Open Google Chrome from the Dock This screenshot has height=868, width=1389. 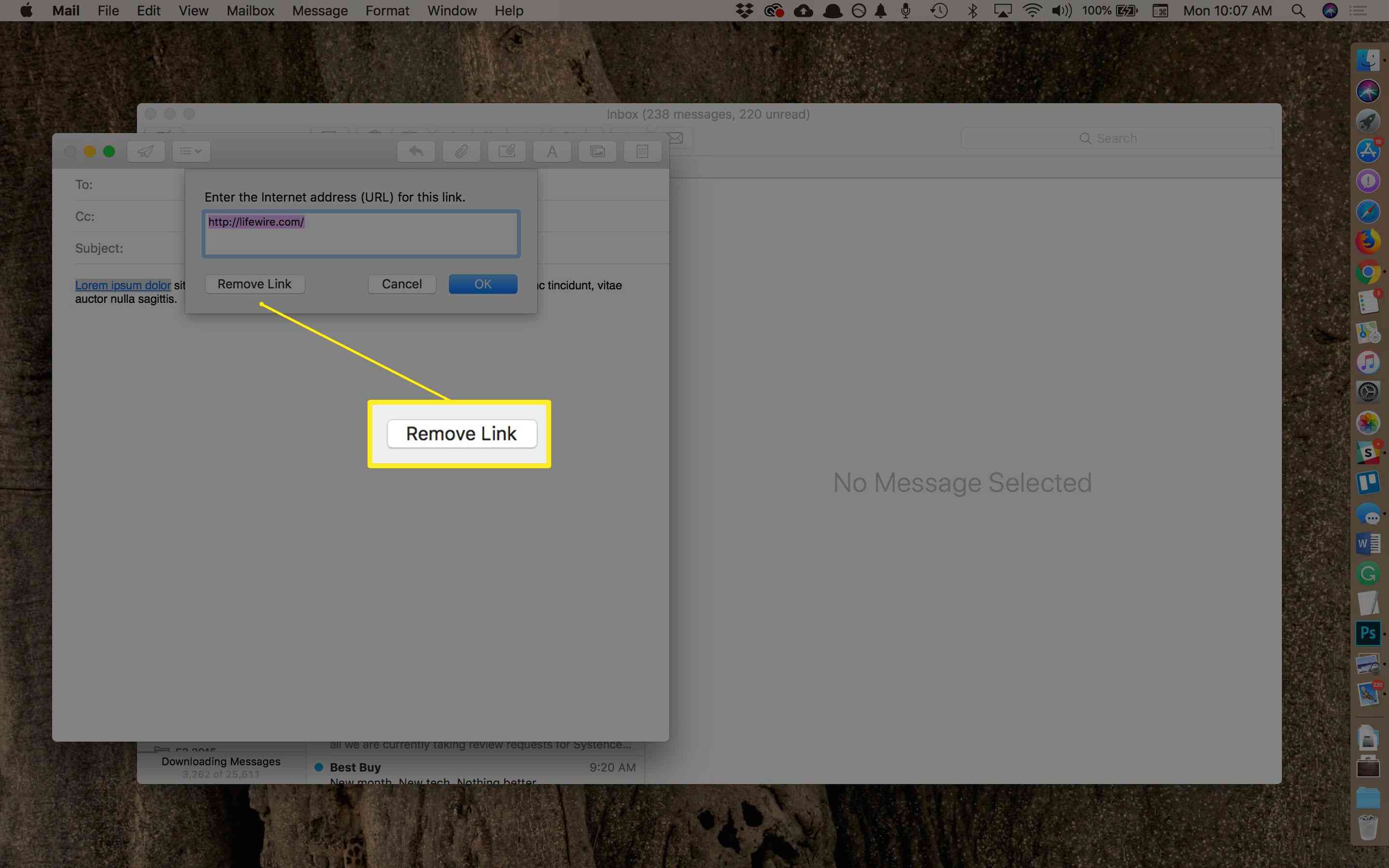(1368, 272)
